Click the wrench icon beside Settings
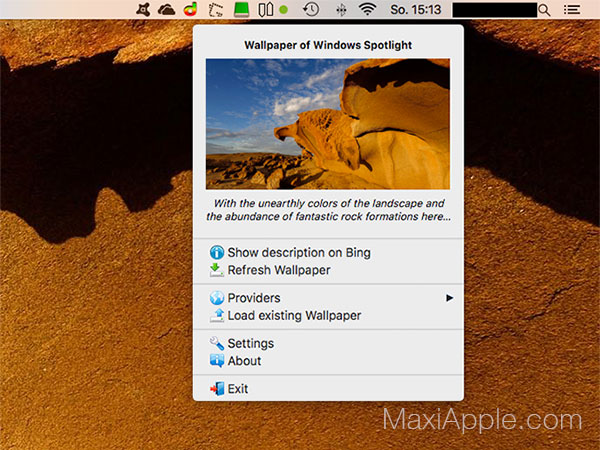Screen dimensions: 600x450 [x=217, y=343]
